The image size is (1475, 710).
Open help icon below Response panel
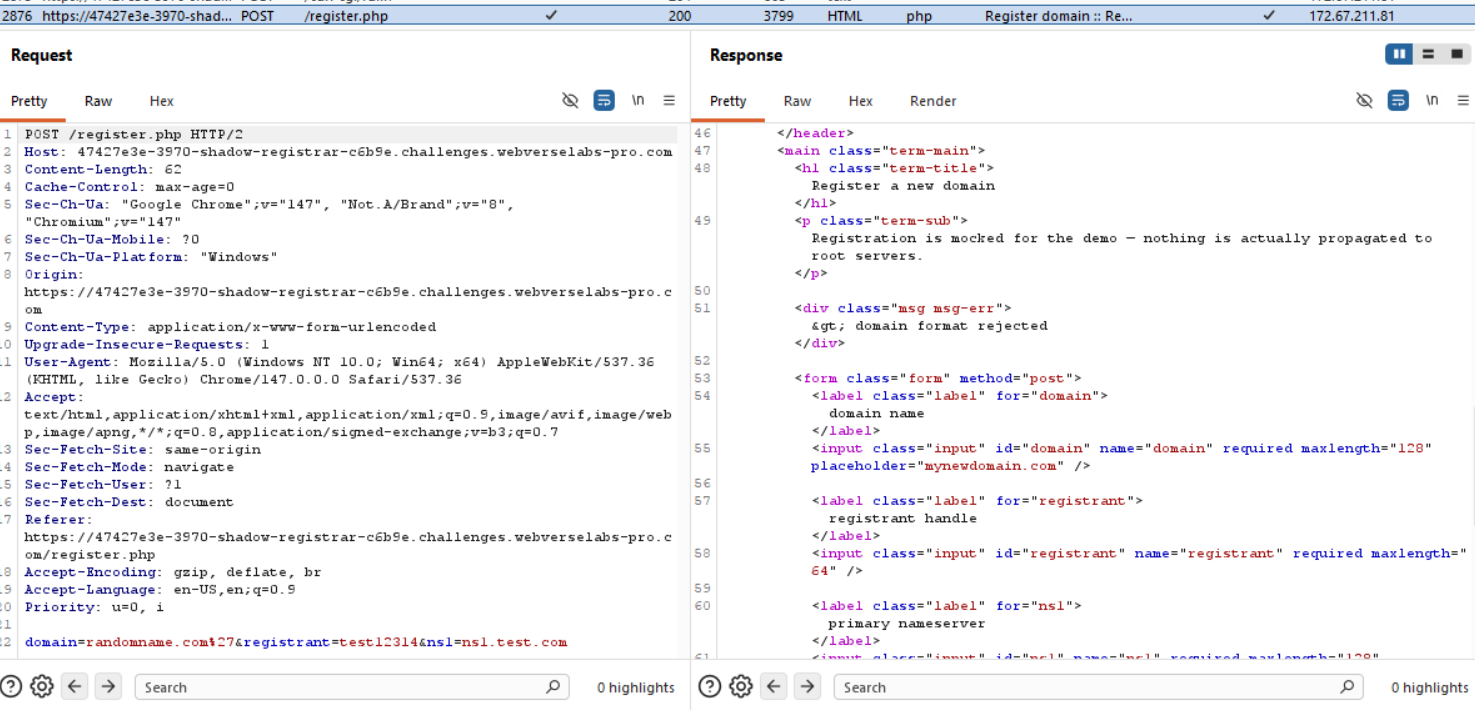(709, 686)
